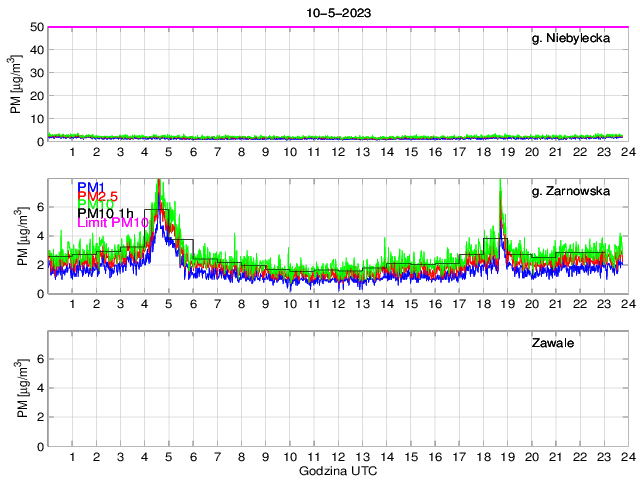Screen dimensions: 640x480
Task: Click the PM y-axis label of the Zarnowska chart
Action: 17,237
